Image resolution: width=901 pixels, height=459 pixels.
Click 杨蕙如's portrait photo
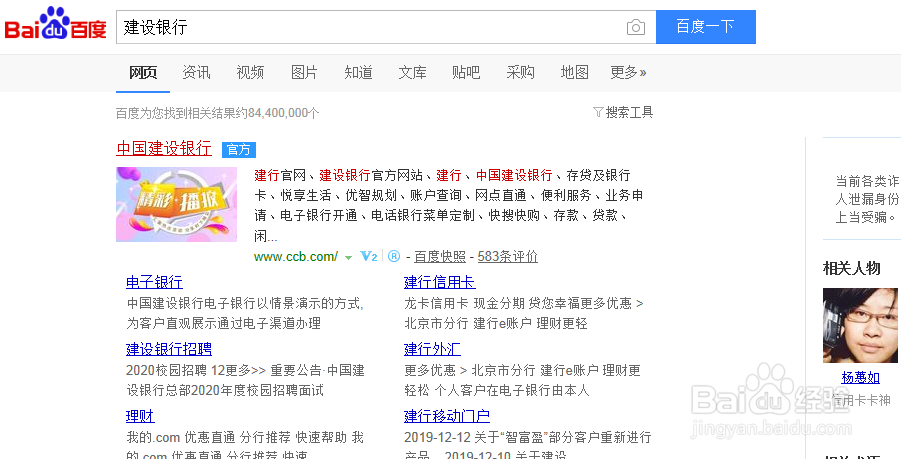point(860,325)
